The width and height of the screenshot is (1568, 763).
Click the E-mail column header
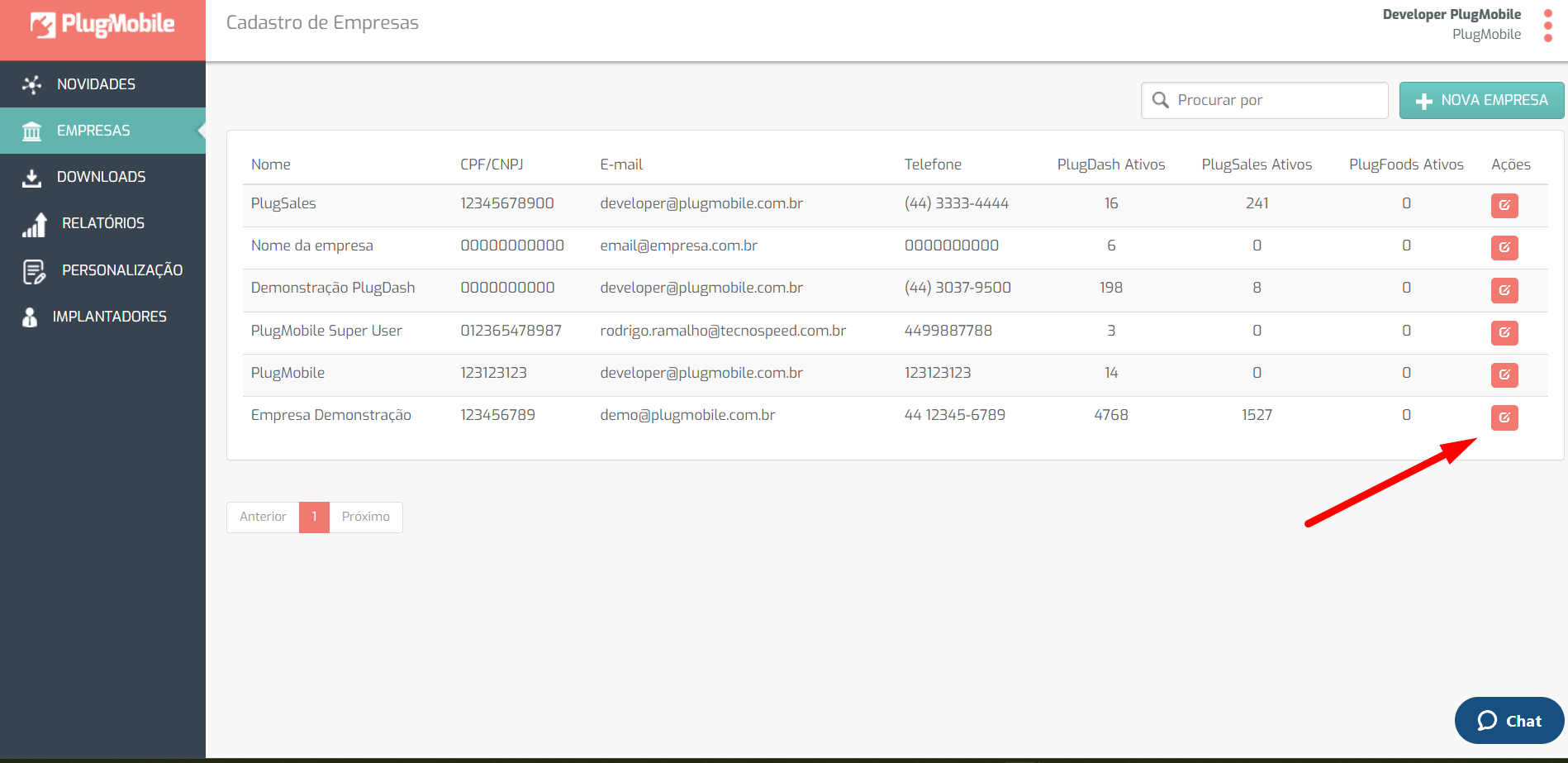621,165
